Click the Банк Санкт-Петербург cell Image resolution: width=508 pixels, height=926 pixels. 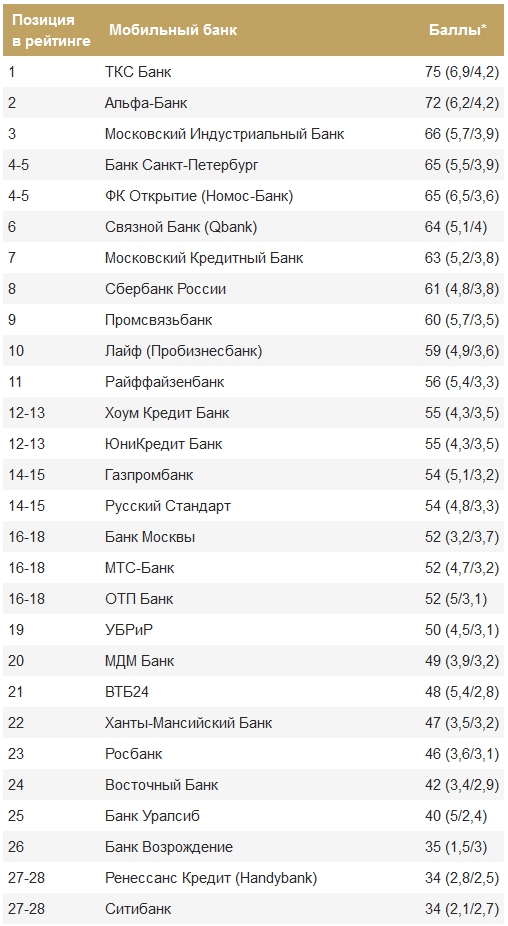coord(182,165)
